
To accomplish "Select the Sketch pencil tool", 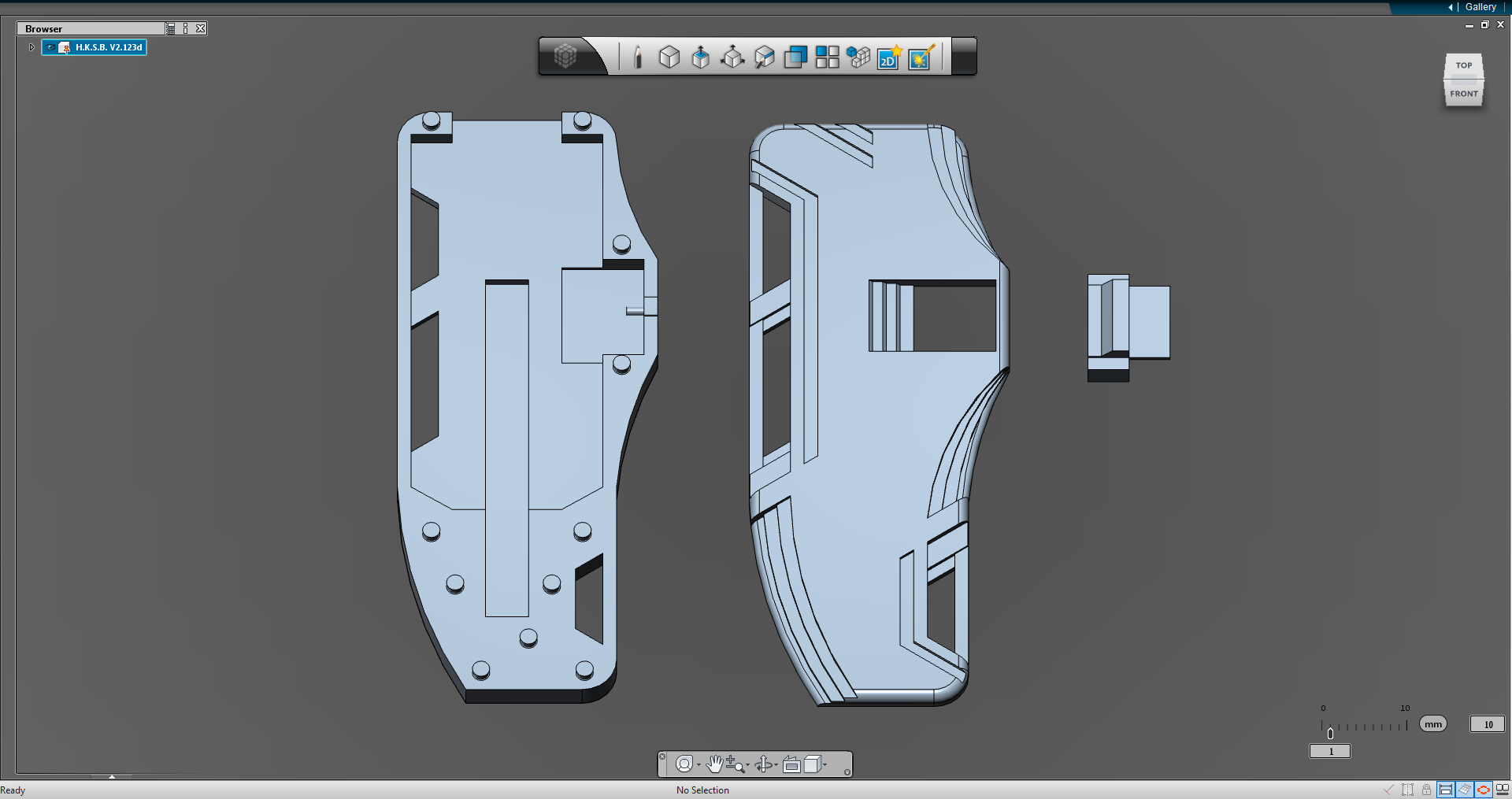I will pos(638,57).
